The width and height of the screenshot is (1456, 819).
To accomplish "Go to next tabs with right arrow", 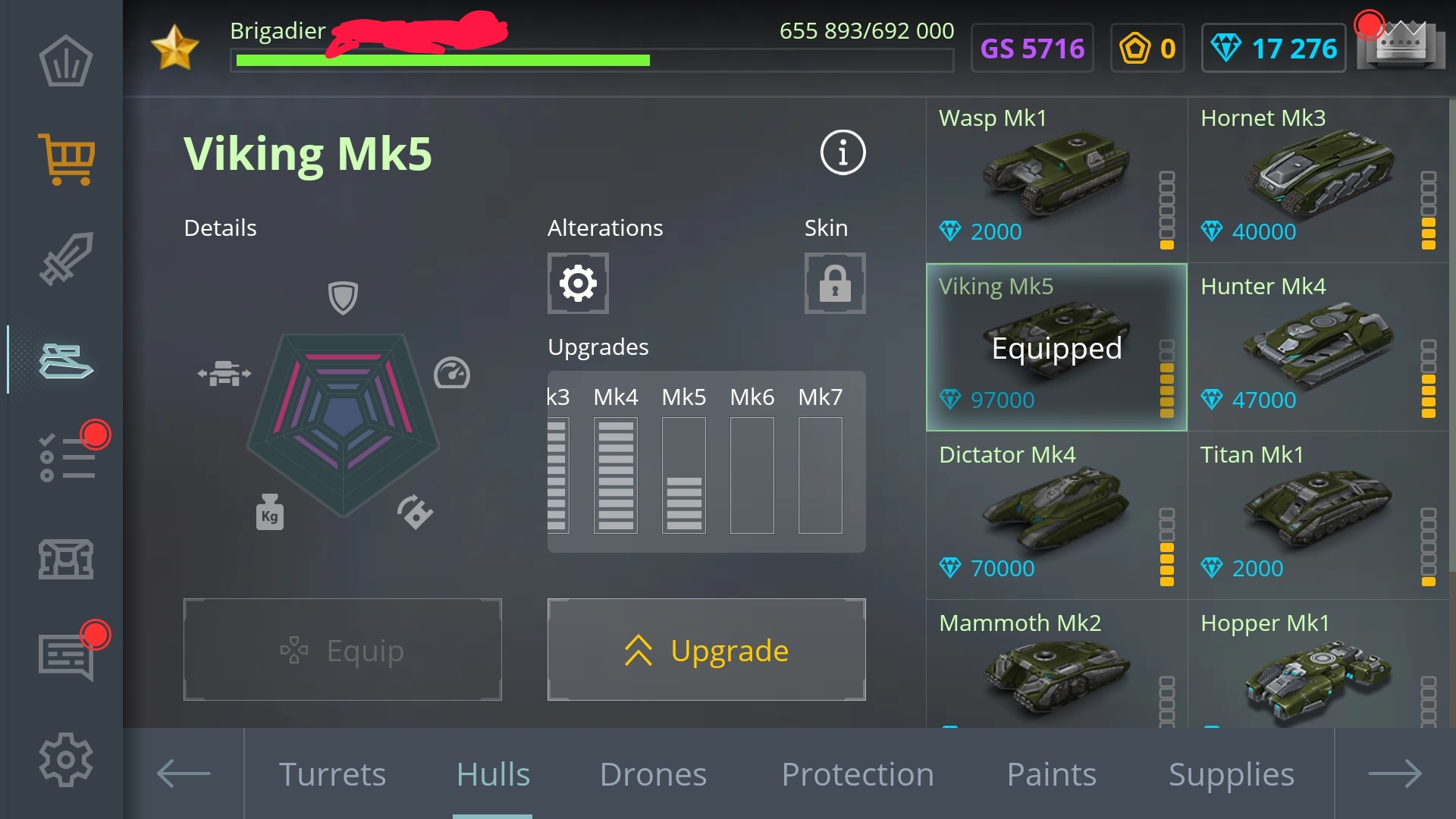I will [x=1395, y=774].
